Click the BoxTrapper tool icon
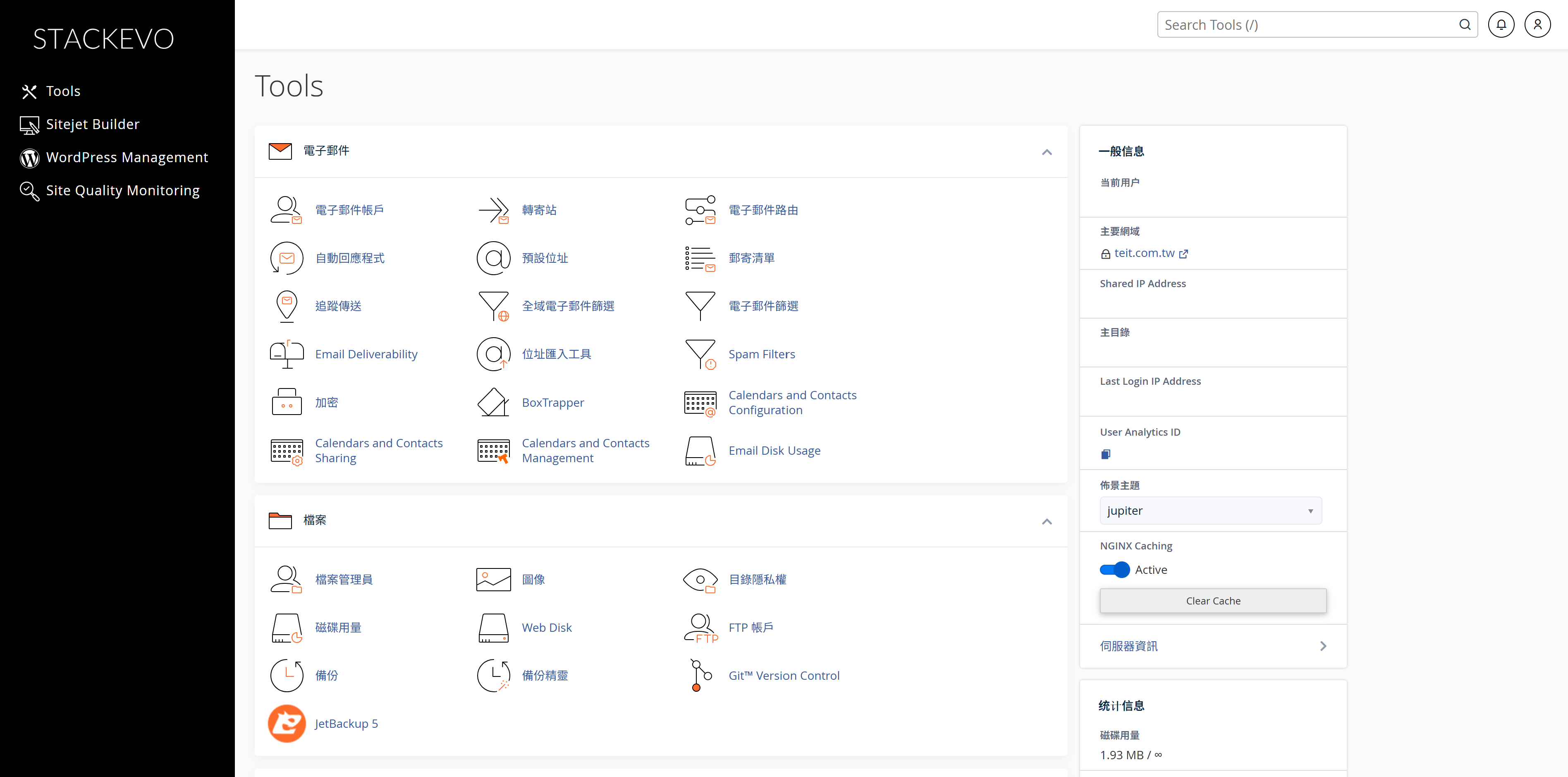The width and height of the screenshot is (1568, 777). tap(493, 403)
